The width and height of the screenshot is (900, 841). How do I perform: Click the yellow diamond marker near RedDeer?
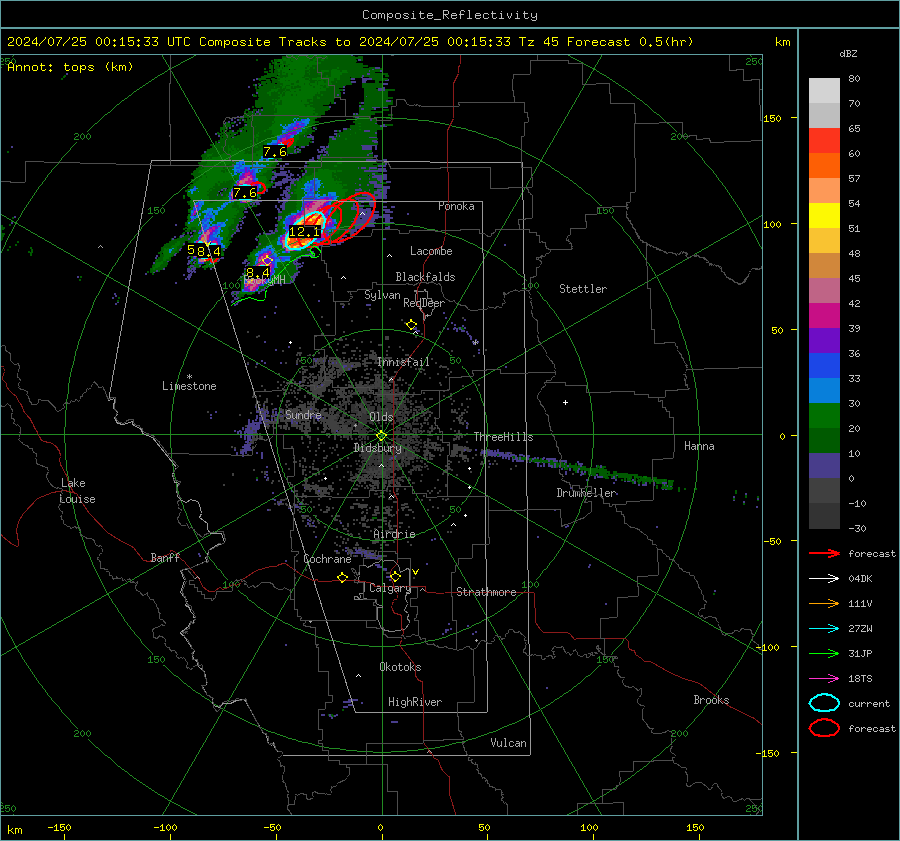(x=411, y=325)
